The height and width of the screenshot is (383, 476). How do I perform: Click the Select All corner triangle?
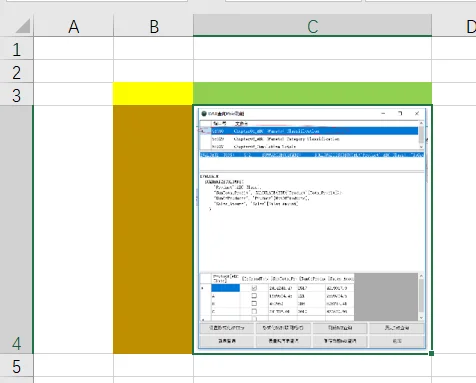pyautogui.click(x=23, y=26)
